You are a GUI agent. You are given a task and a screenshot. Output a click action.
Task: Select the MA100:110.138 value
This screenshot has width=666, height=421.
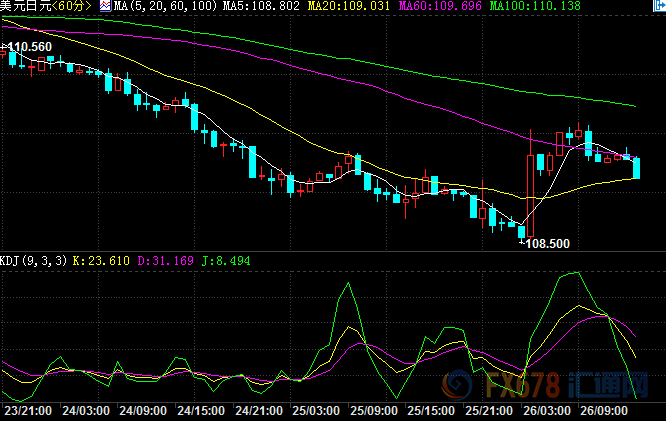coord(535,6)
